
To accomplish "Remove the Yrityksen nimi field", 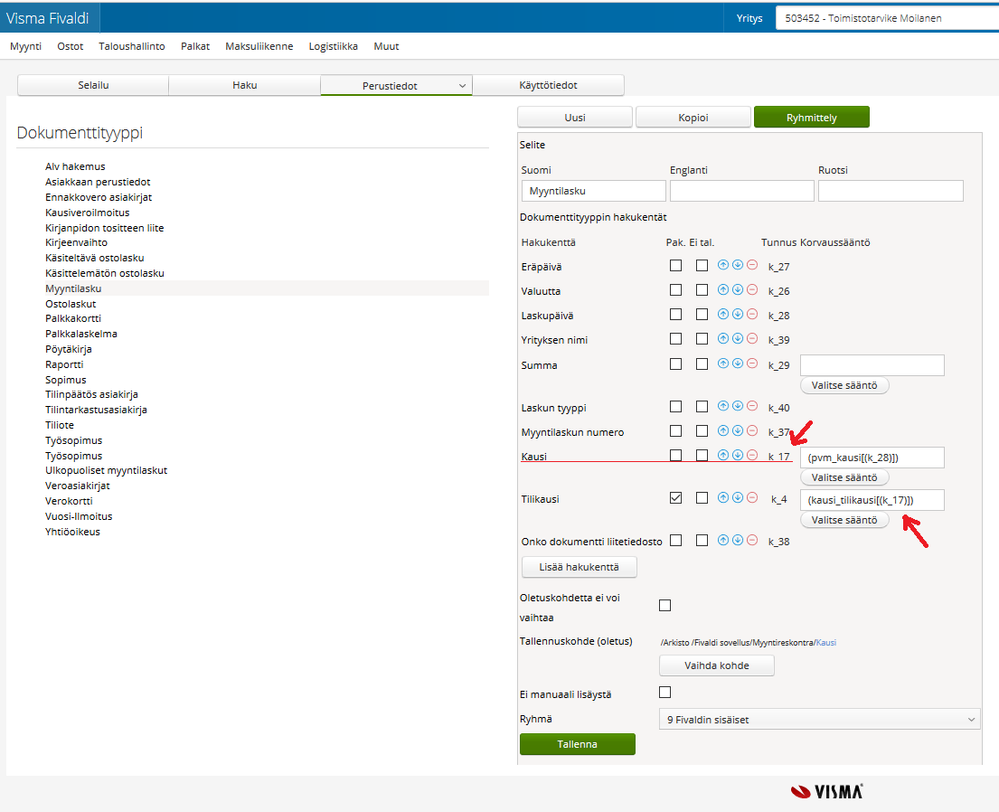I will pos(752,338).
